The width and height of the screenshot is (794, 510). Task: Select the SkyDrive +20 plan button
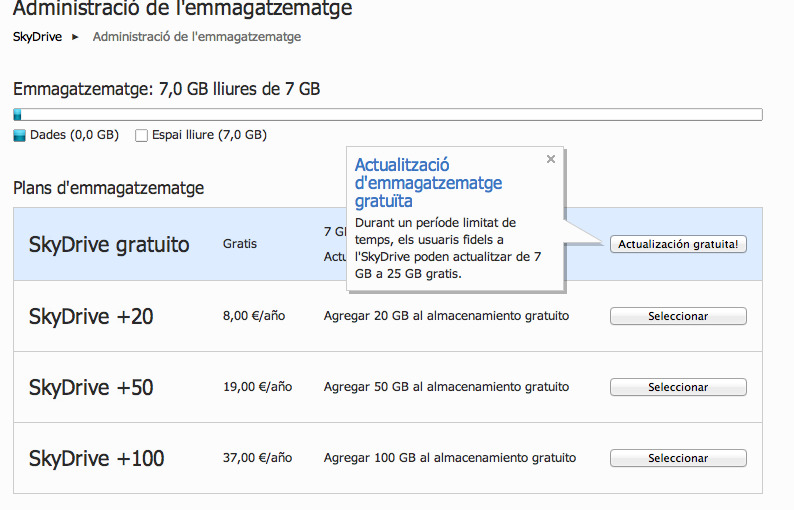[x=678, y=316]
